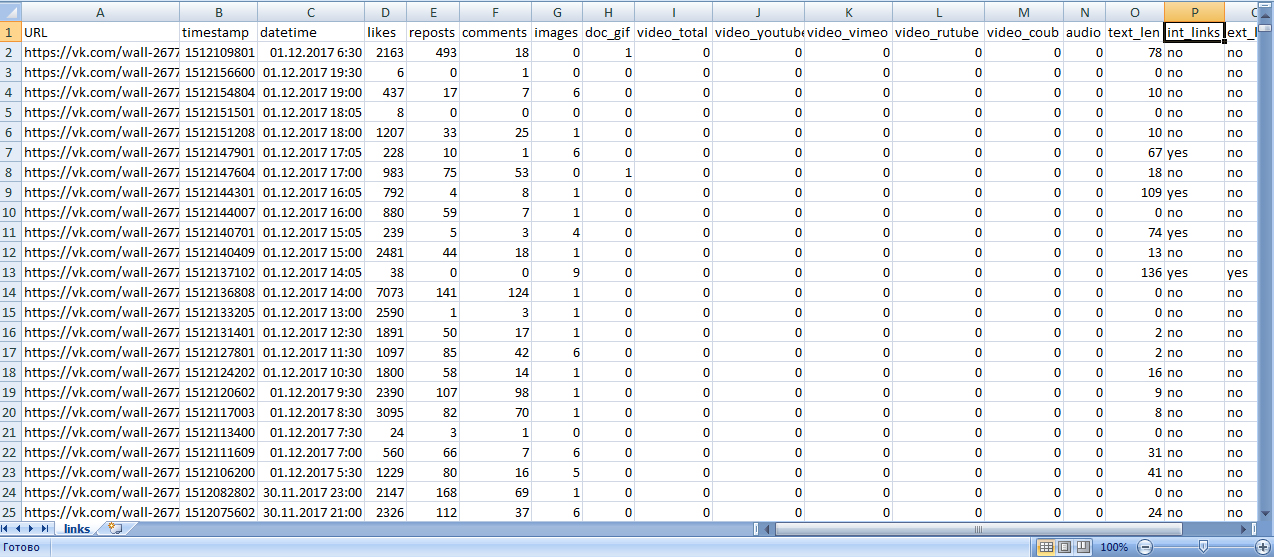This screenshot has width=1274, height=557.
Task: Select row 13 header
Action: click(10, 272)
